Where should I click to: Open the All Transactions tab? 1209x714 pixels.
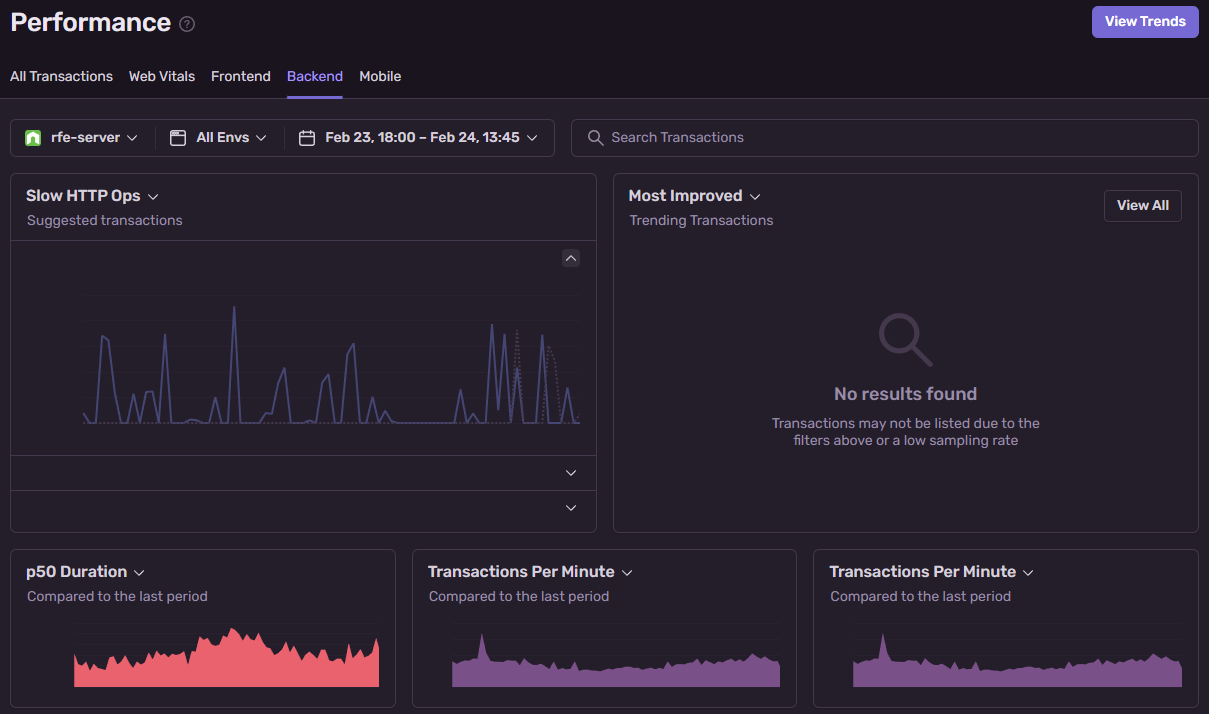pos(61,76)
